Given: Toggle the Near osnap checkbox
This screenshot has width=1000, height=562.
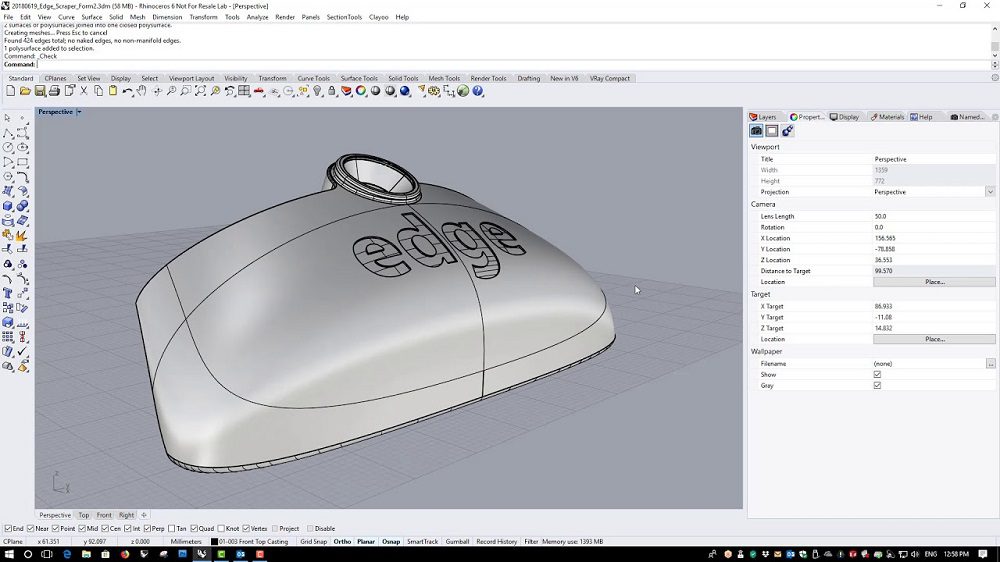Looking at the screenshot, I should point(31,529).
